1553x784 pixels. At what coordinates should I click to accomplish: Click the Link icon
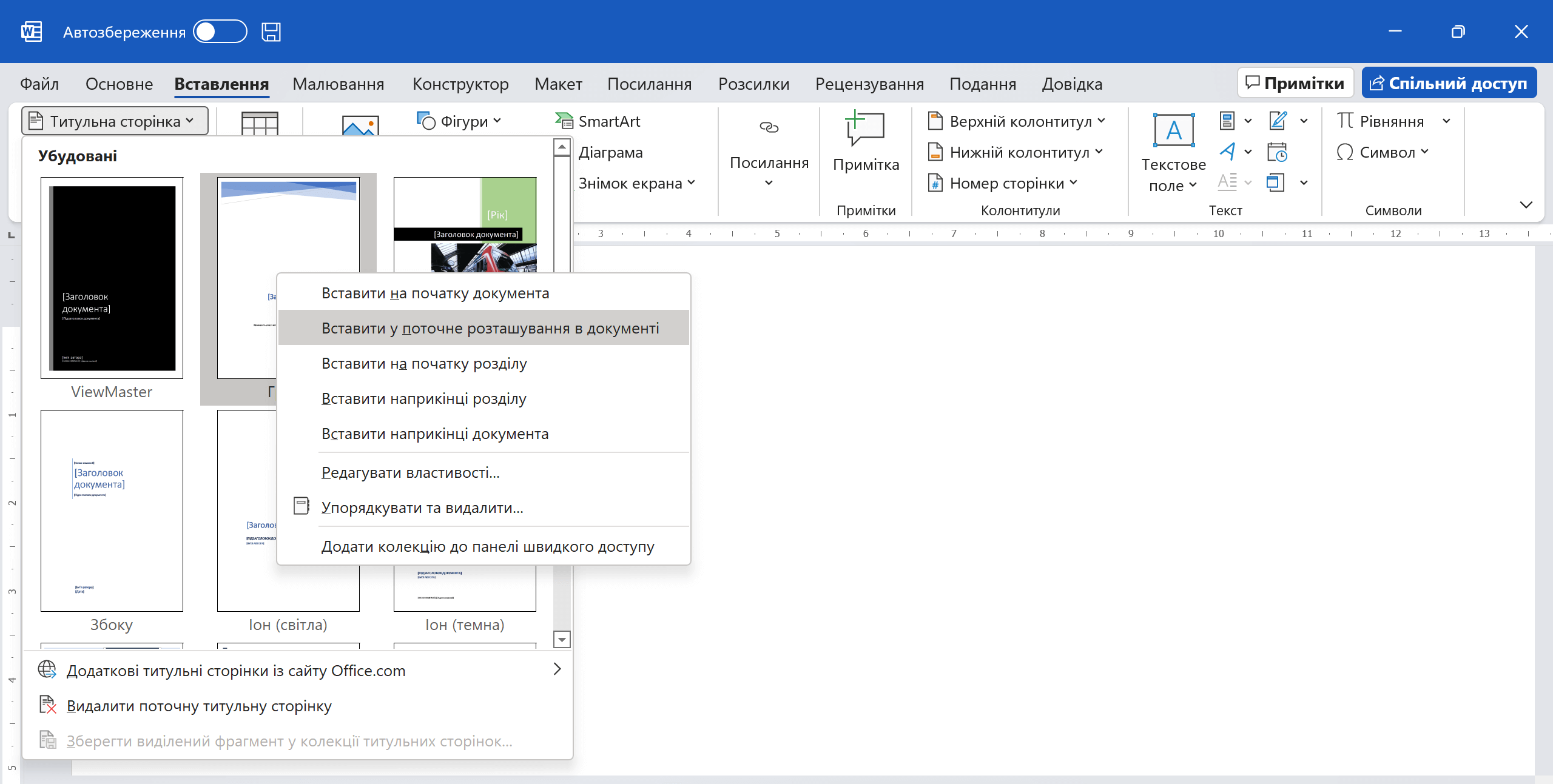[x=769, y=127]
